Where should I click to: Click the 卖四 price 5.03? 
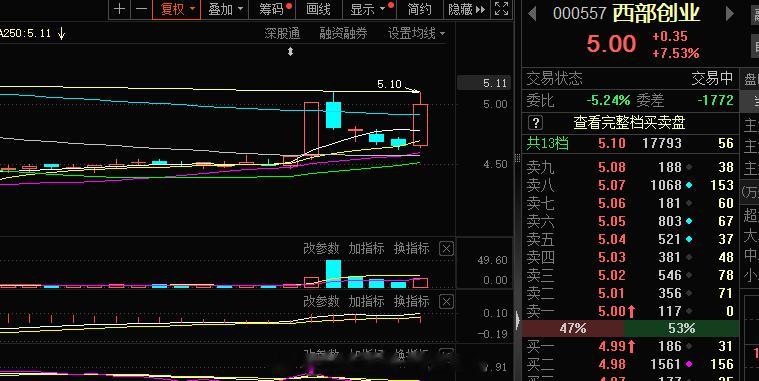pos(612,257)
